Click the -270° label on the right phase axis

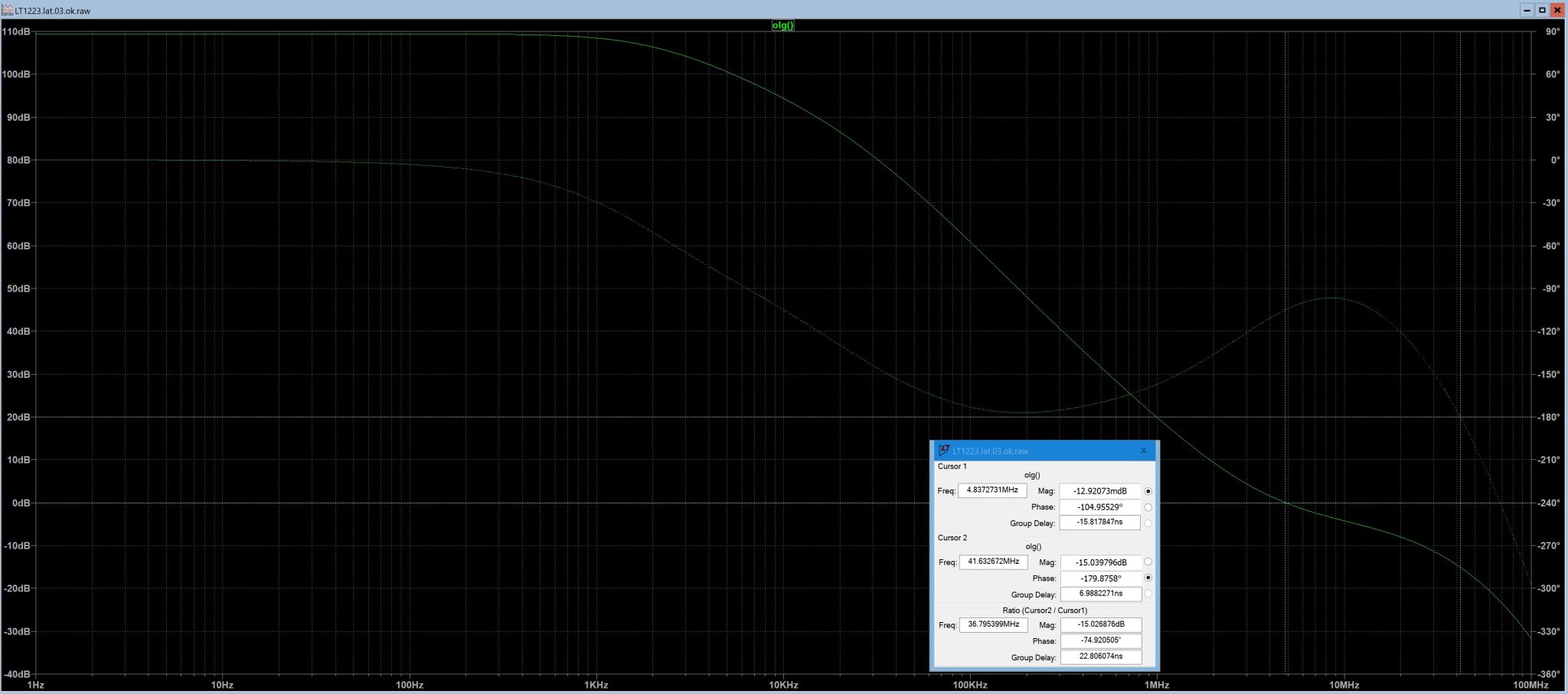[1548, 546]
